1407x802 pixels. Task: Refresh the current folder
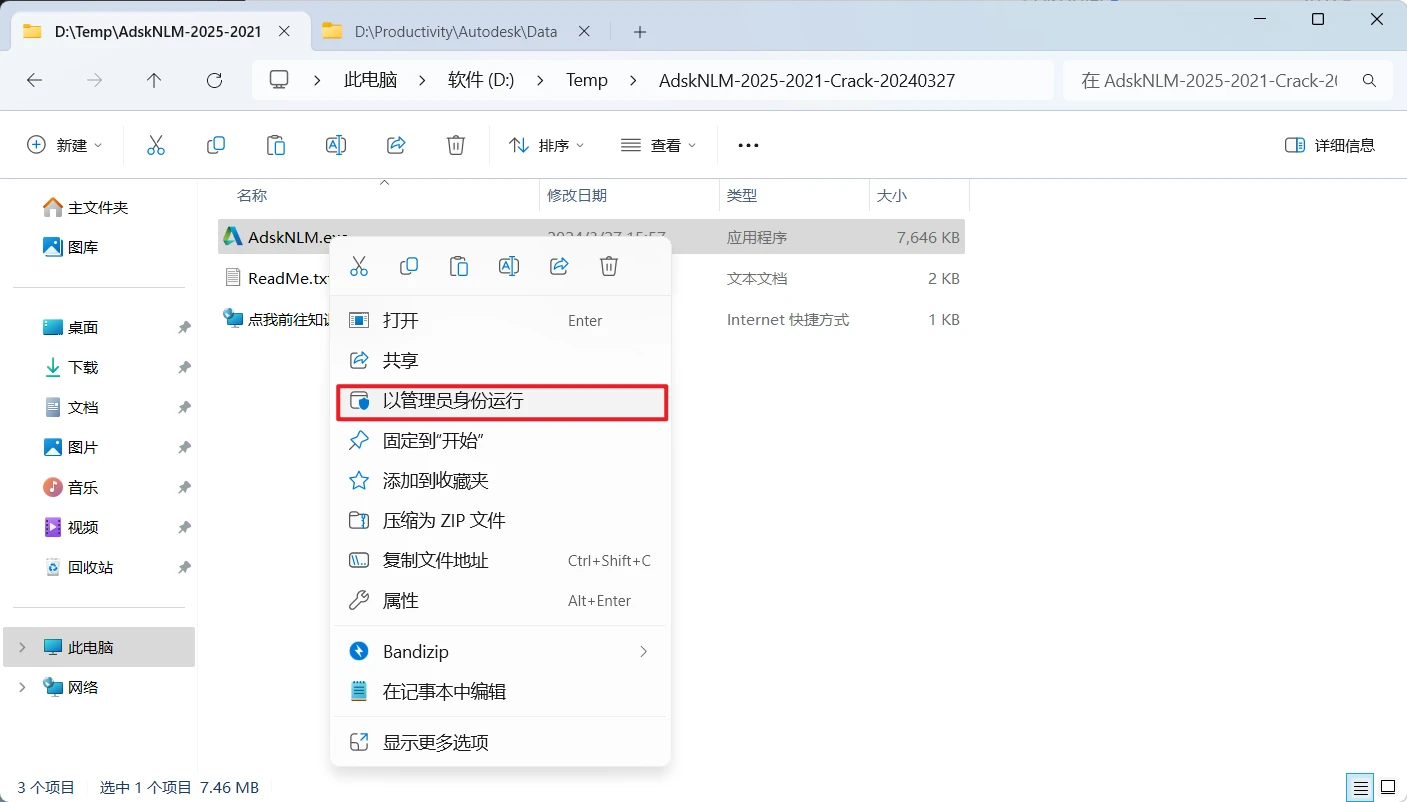[214, 80]
